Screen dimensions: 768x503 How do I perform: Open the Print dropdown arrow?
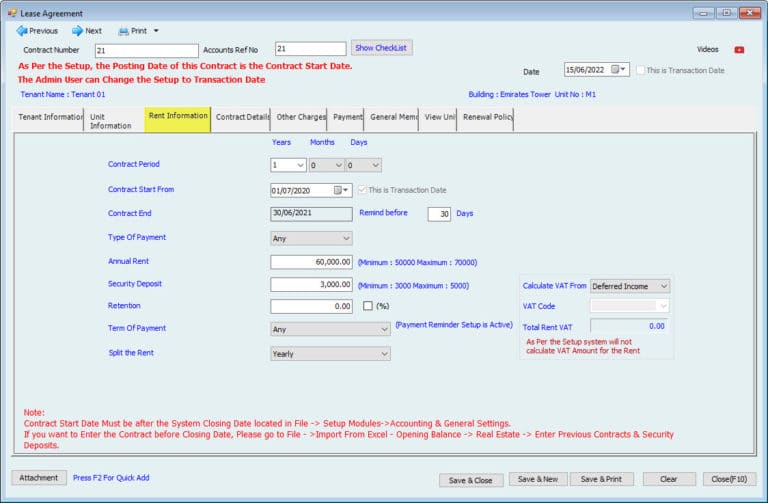click(x=156, y=31)
